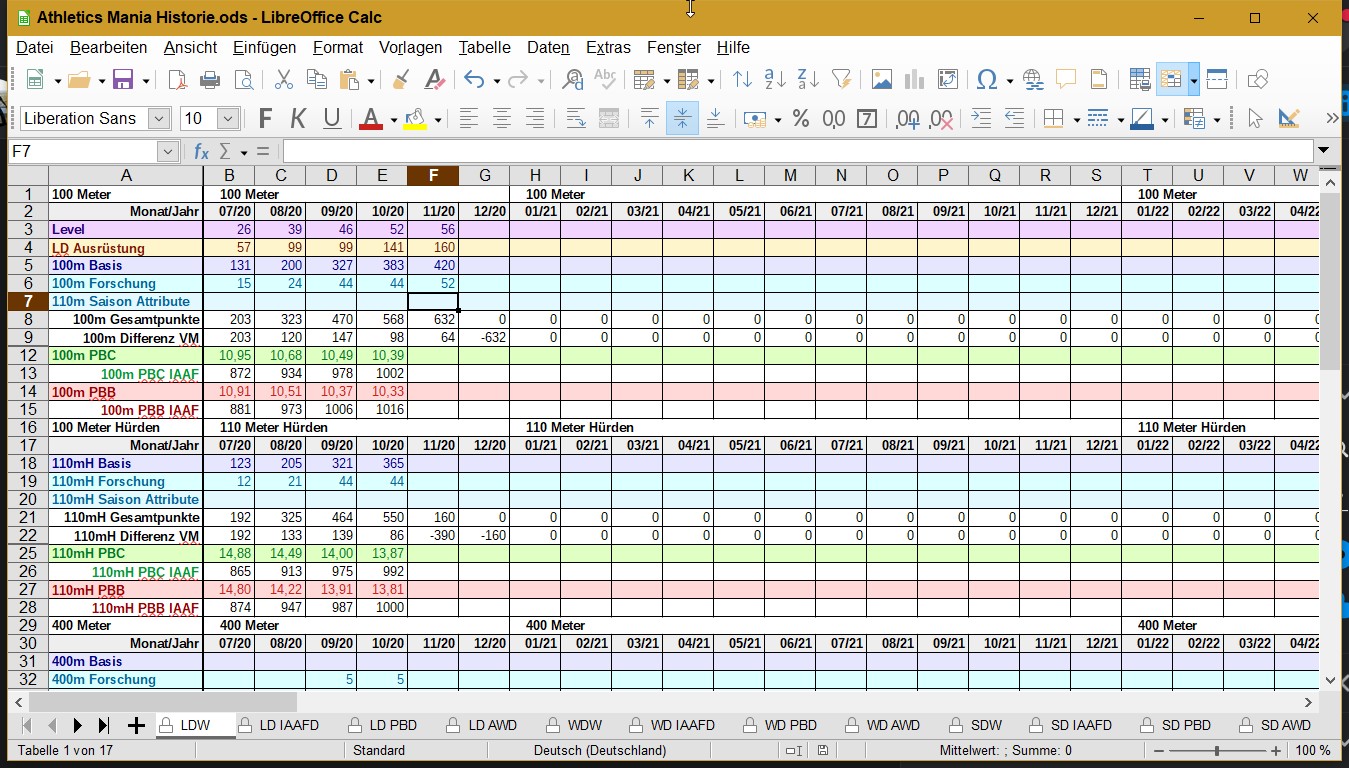
Task: Apply the yellow background color swatch
Action: (415, 119)
